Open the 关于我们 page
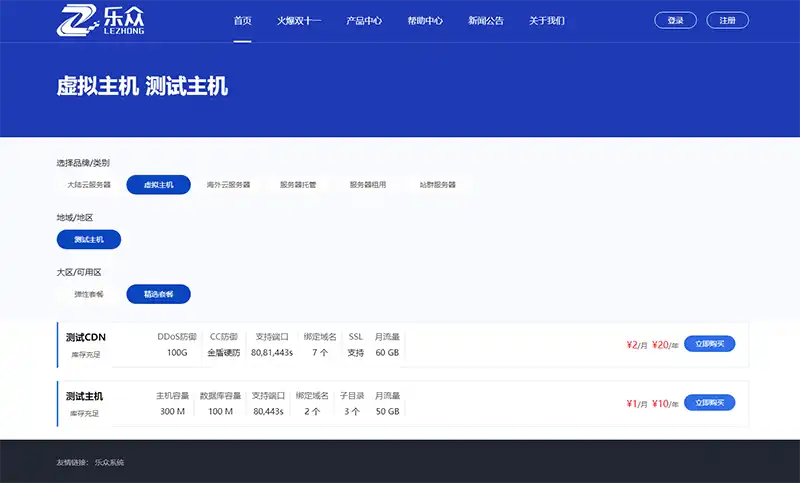The height and width of the screenshot is (483, 800). (547, 20)
